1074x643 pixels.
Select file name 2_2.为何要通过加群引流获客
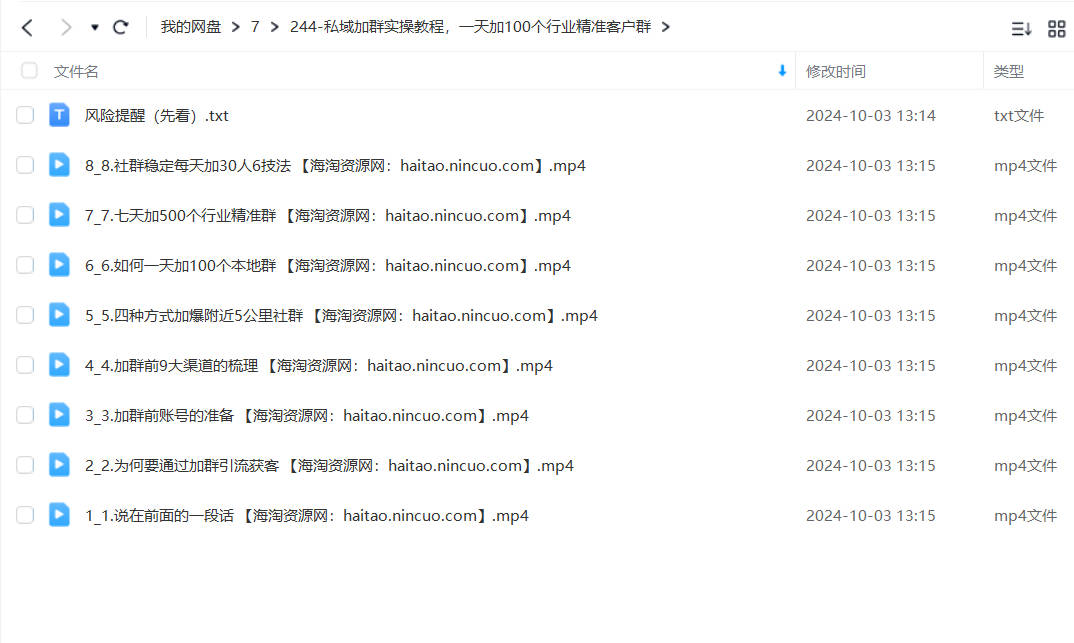[x=329, y=466]
